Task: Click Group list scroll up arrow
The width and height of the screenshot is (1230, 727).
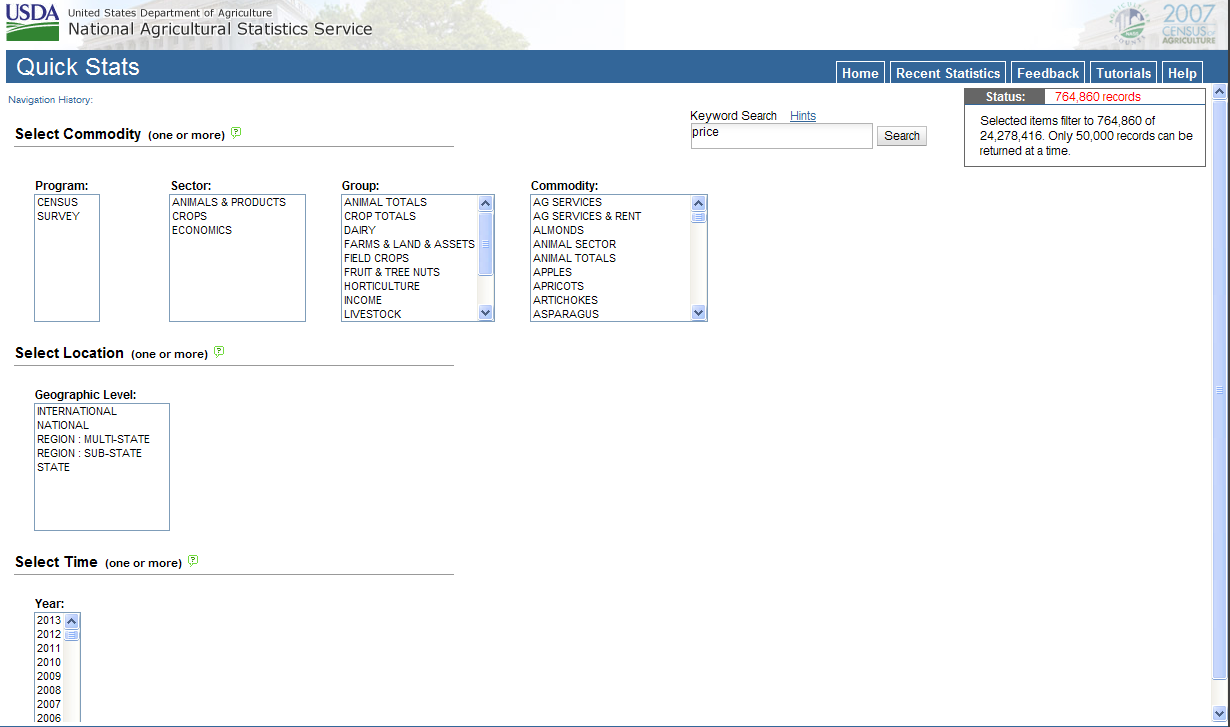Action: pos(486,203)
